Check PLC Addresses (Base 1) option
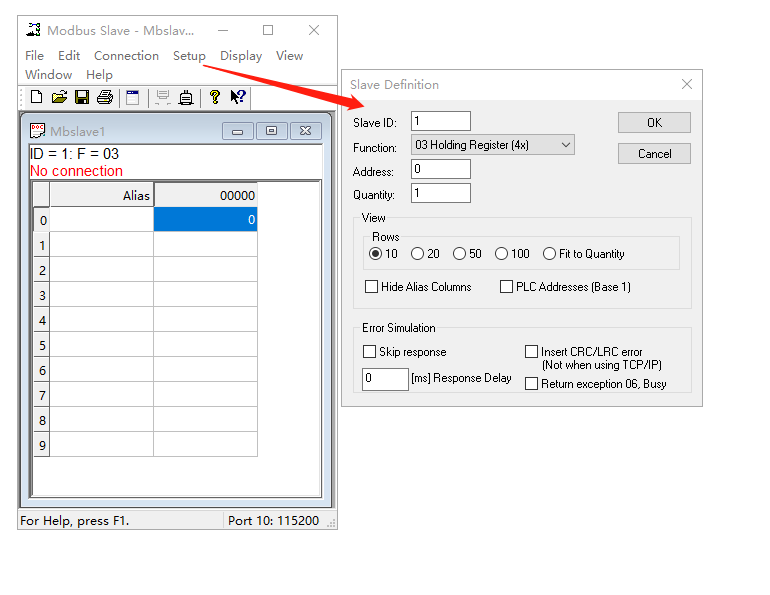 [506, 287]
